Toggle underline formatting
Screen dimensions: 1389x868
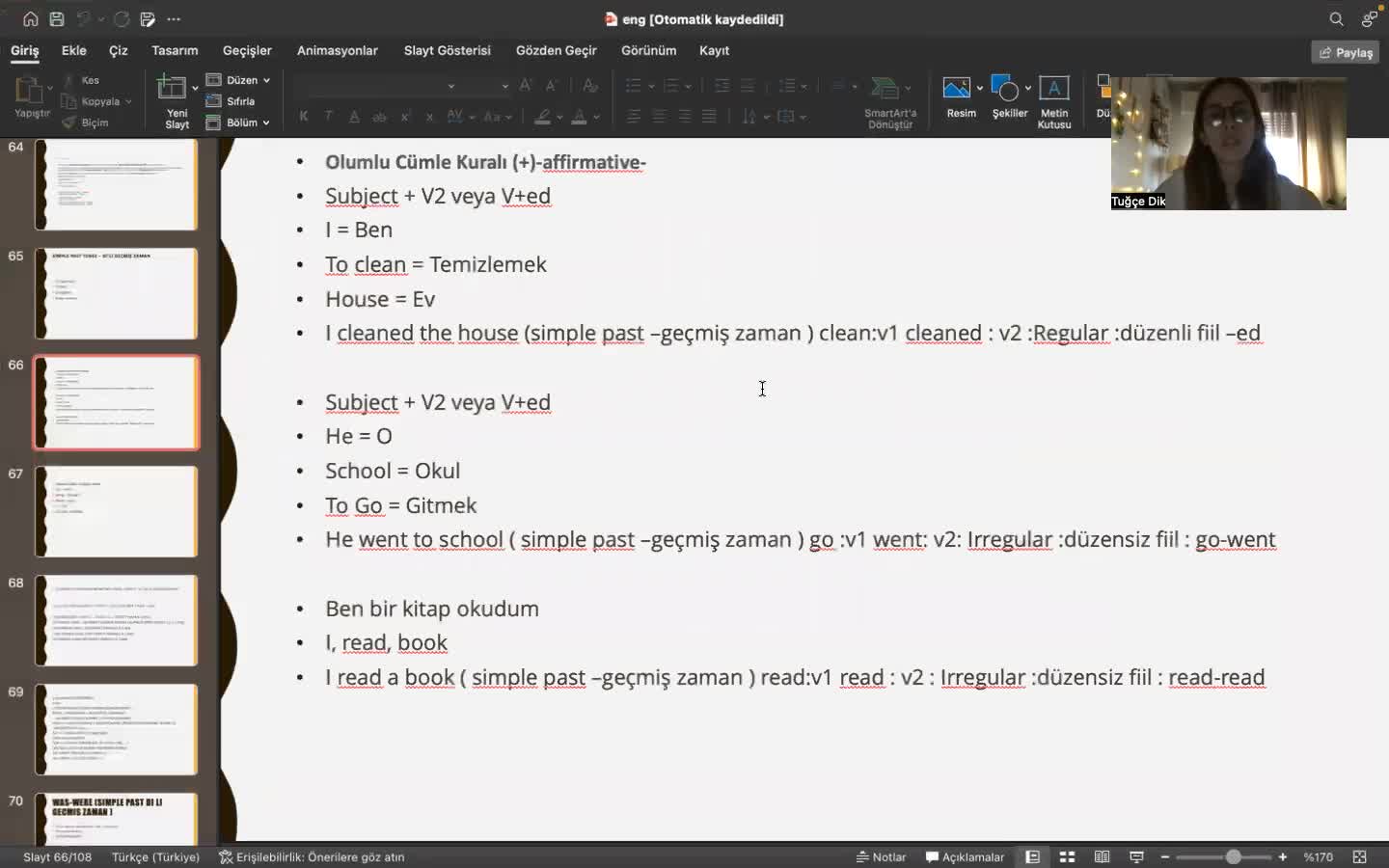click(354, 117)
